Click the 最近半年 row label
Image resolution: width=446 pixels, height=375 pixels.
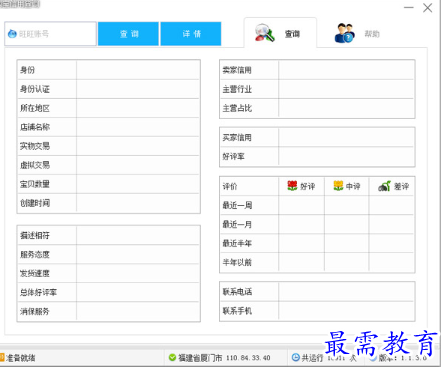(237, 243)
